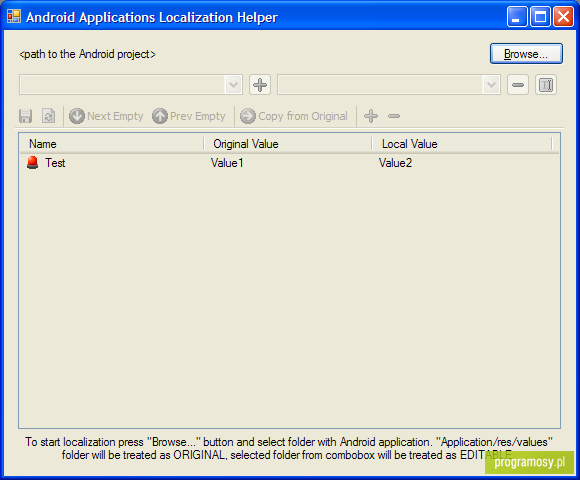Screen dimensions: 580x480
Task: Delete string entry with toolbar minus icon
Action: (x=394, y=116)
